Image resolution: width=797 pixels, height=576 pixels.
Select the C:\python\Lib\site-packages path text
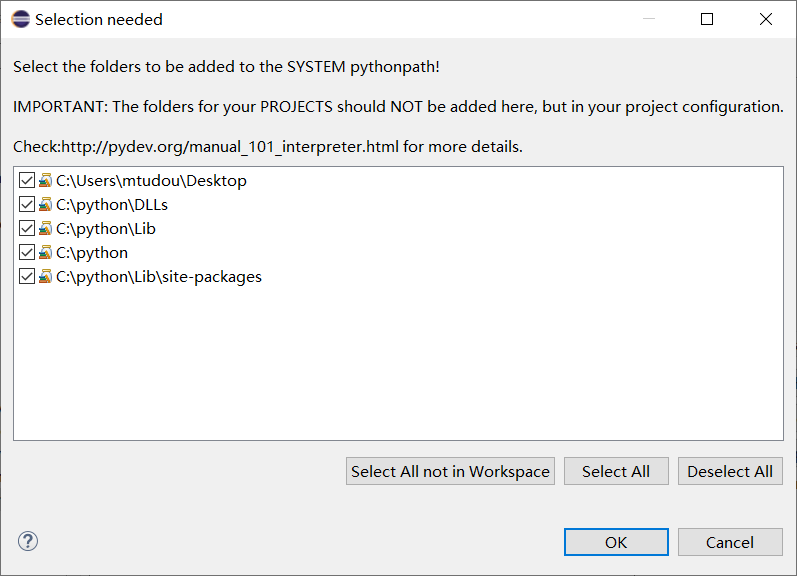point(159,277)
